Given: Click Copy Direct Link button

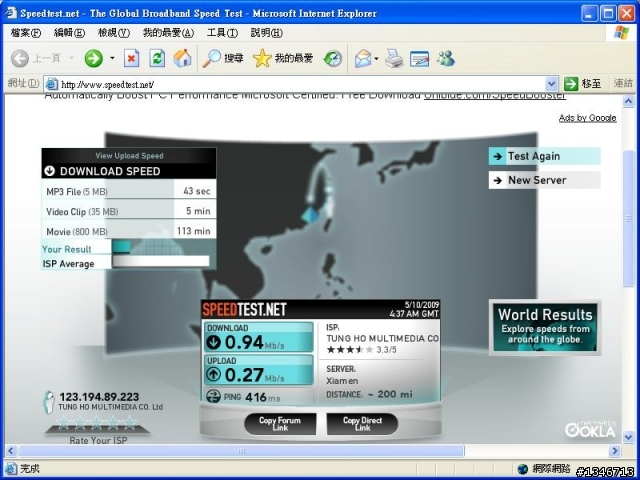Looking at the screenshot, I should tap(362, 424).
